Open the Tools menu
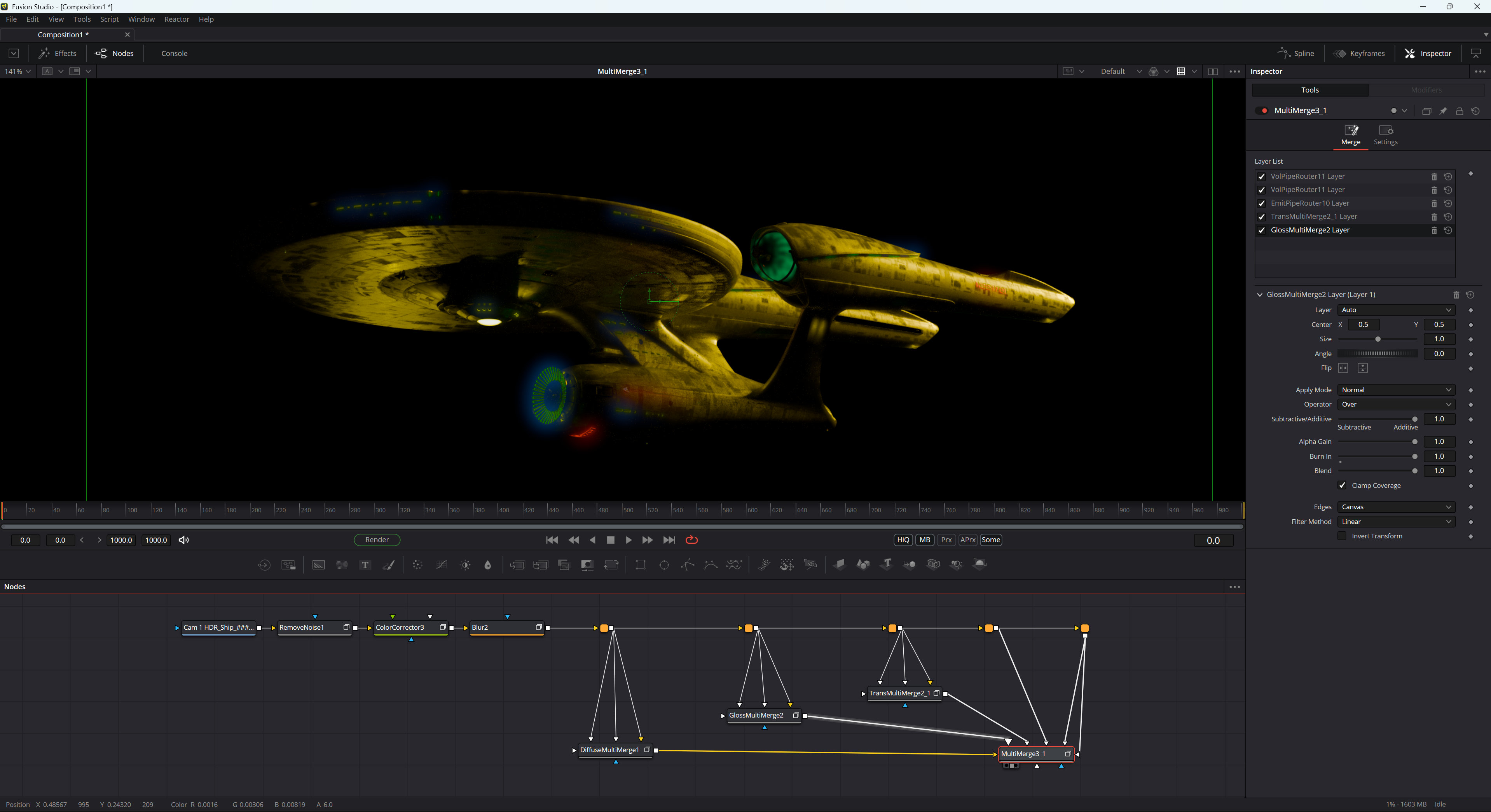This screenshot has width=1491, height=812. pos(82,19)
